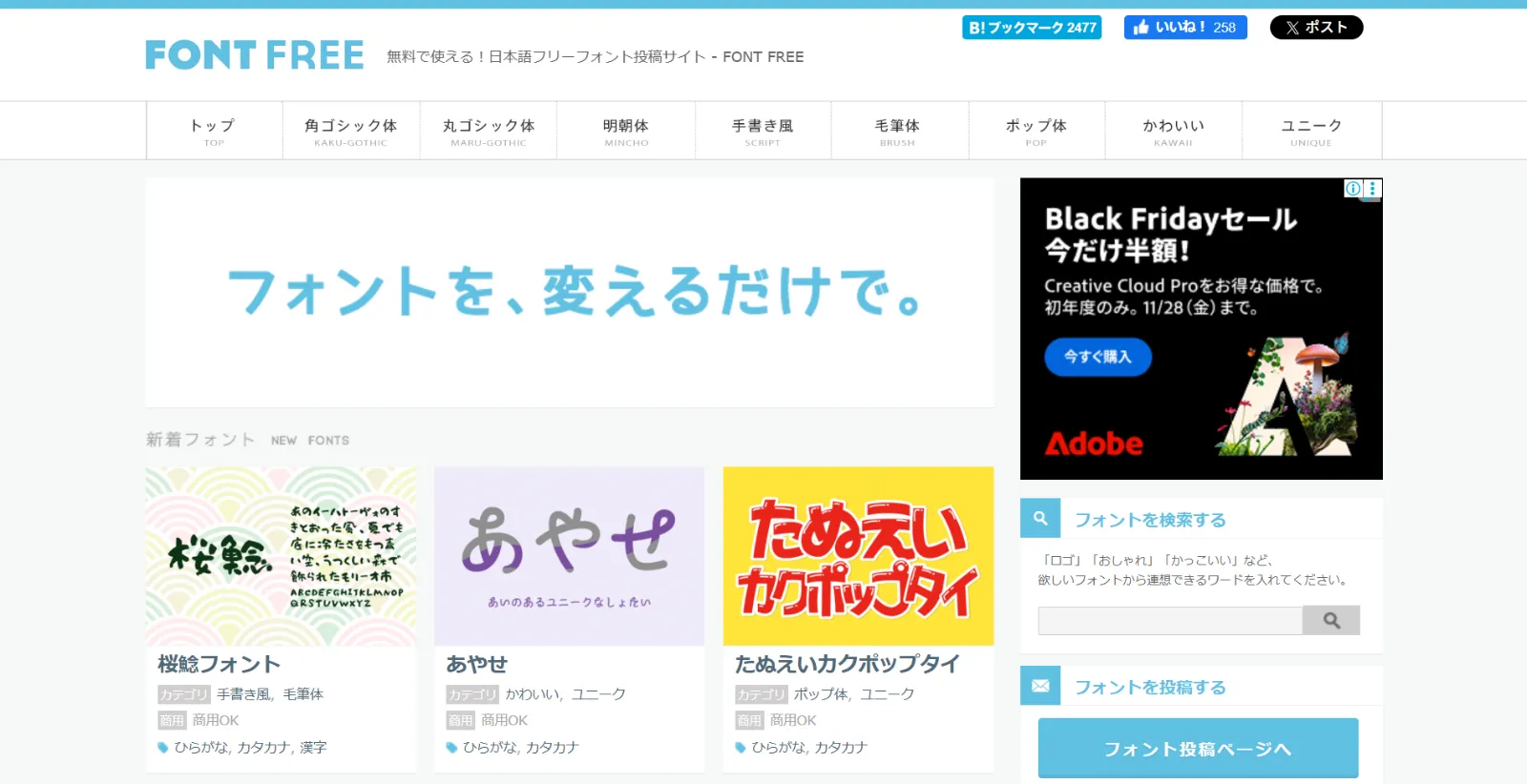Image resolution: width=1527 pixels, height=784 pixels.
Task: Click the あやせ font preview thumbnail
Action: click(x=569, y=556)
